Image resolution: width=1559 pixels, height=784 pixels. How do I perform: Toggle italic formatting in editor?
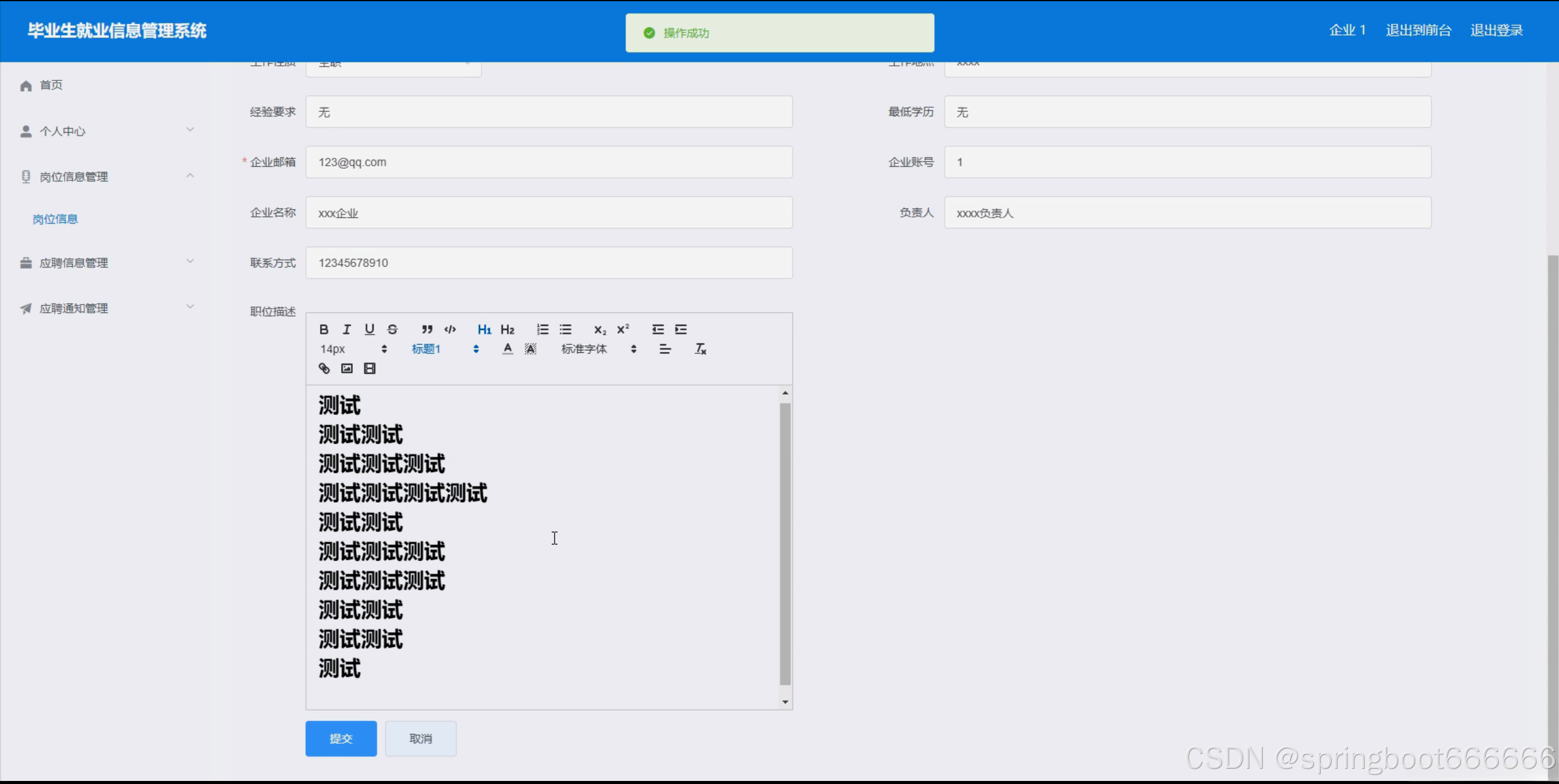point(347,330)
